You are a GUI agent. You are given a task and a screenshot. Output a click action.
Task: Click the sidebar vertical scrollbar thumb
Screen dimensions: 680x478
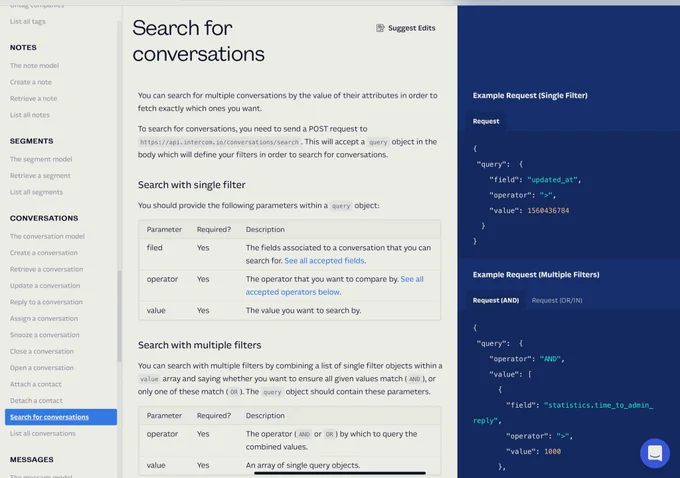[x=119, y=317]
